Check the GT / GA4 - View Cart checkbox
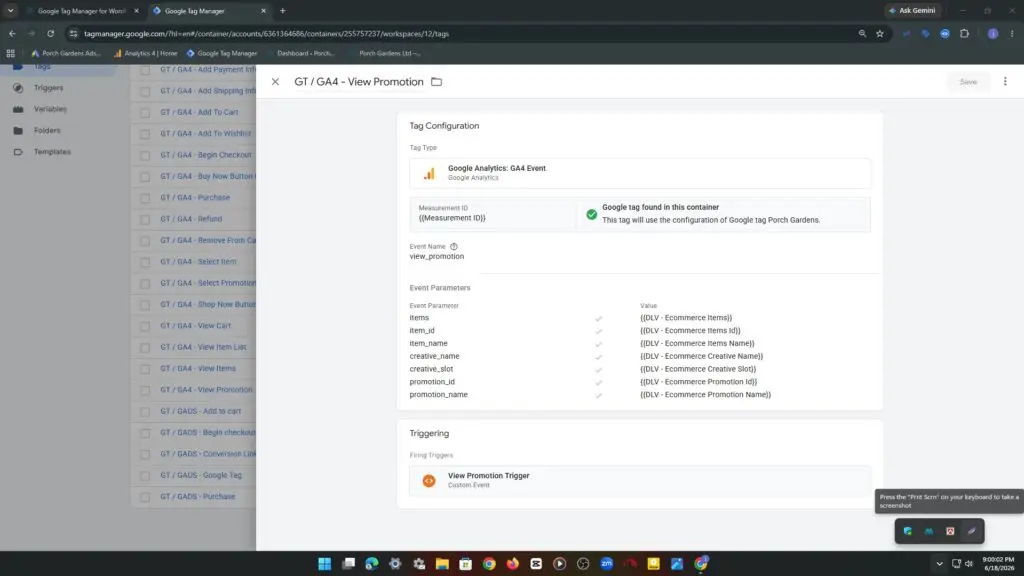Image resolution: width=1024 pixels, height=576 pixels. click(145, 326)
